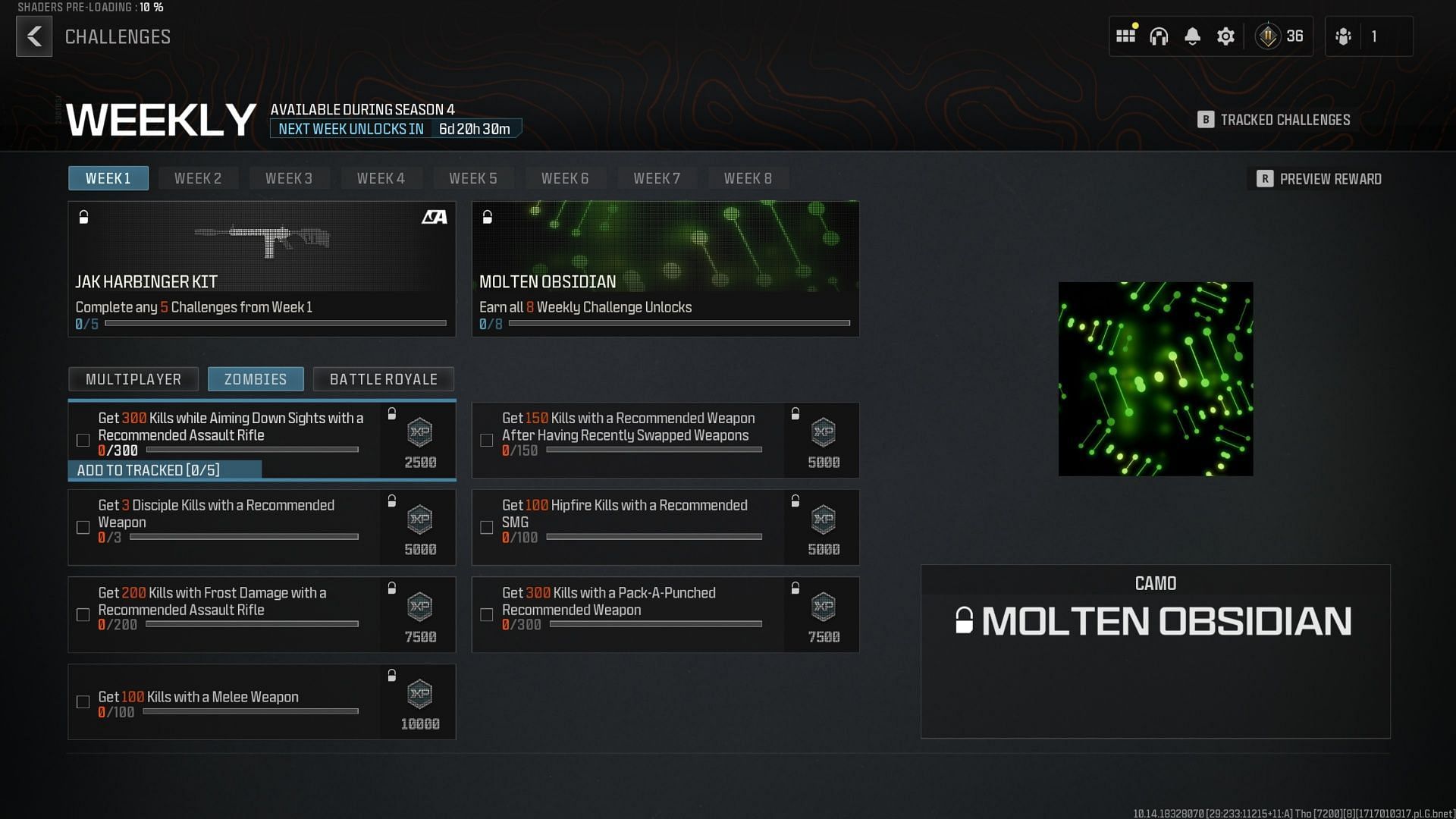Toggle checkbox for 300 ADS assault rifle kills
The width and height of the screenshot is (1456, 819).
(82, 440)
